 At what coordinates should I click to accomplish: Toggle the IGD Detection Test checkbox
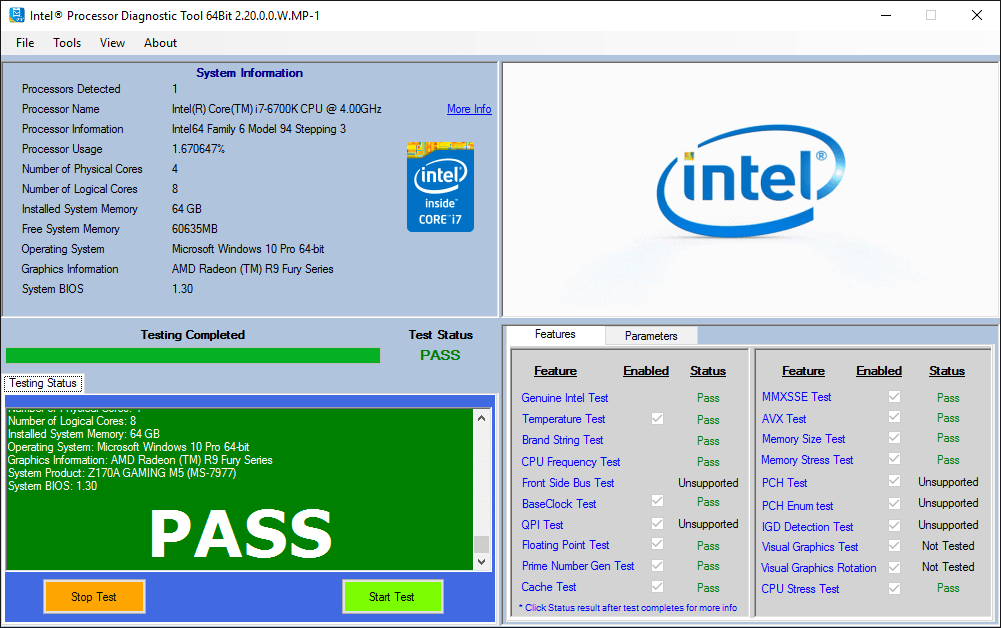(894, 525)
